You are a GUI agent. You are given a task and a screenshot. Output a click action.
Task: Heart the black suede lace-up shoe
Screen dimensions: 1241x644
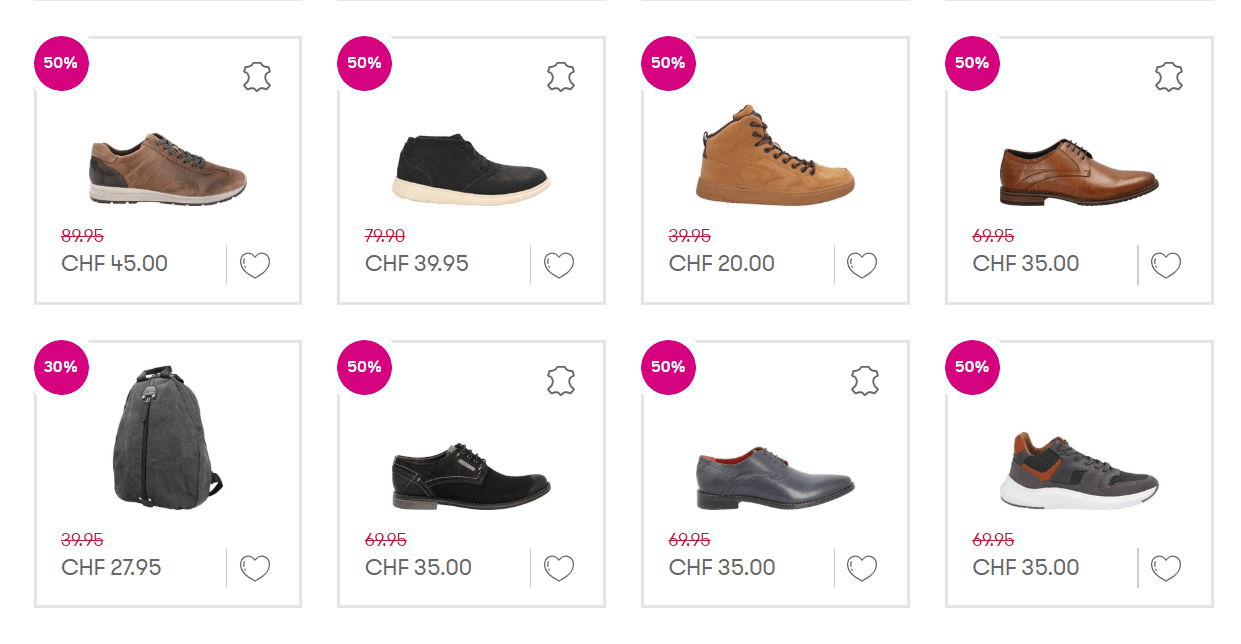coord(559,569)
